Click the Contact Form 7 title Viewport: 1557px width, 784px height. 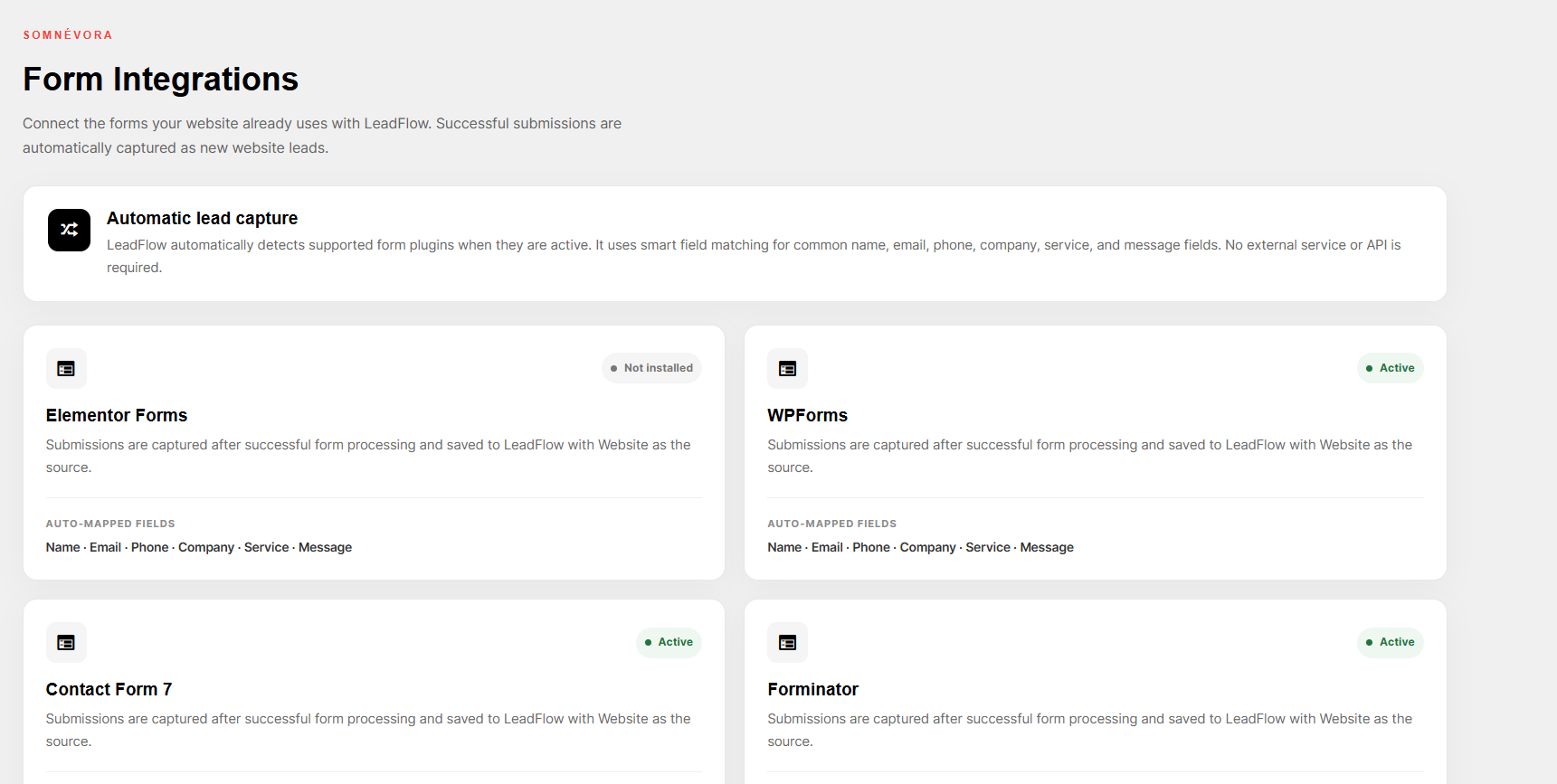point(109,689)
